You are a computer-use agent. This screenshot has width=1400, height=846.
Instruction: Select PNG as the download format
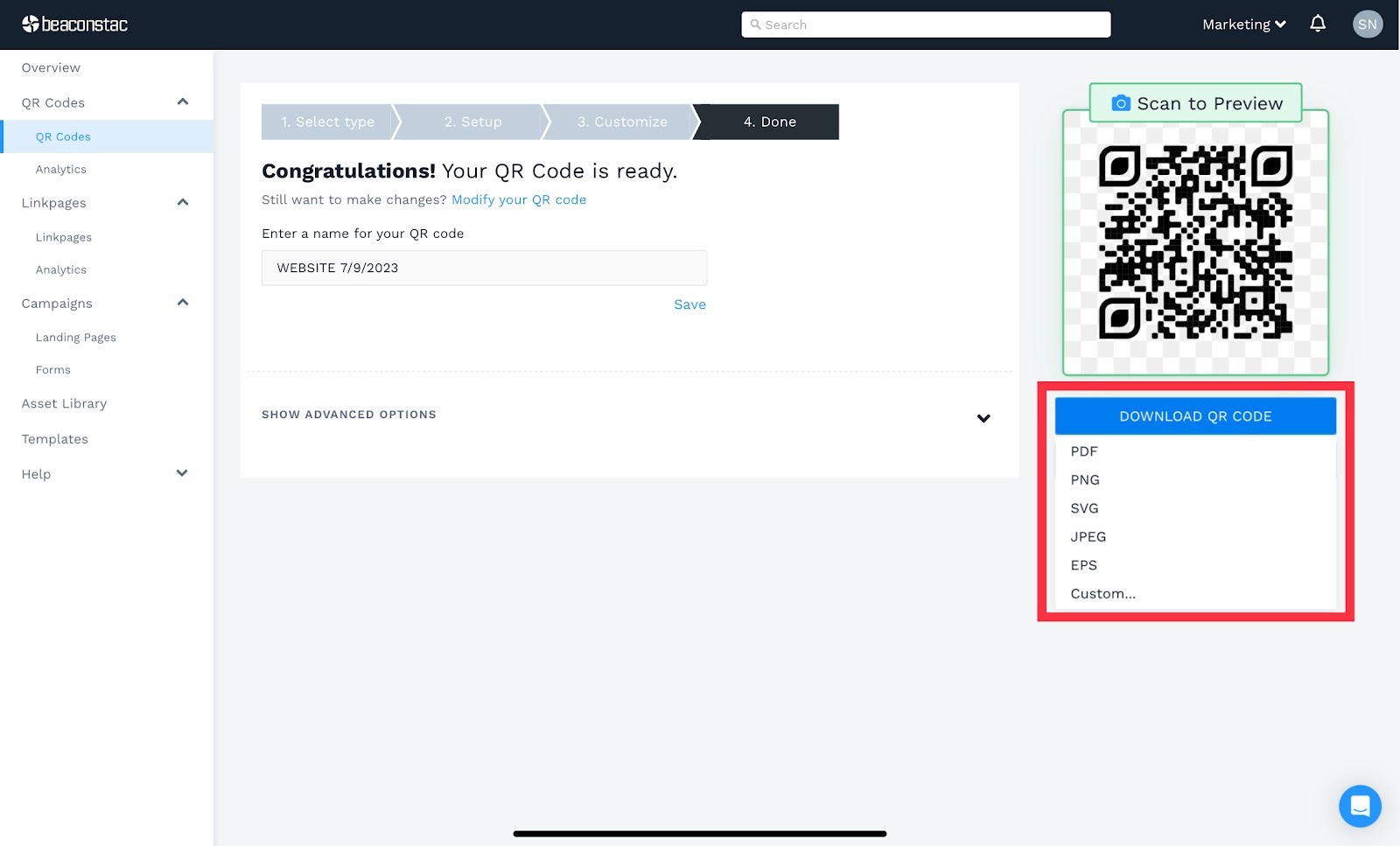click(1084, 479)
